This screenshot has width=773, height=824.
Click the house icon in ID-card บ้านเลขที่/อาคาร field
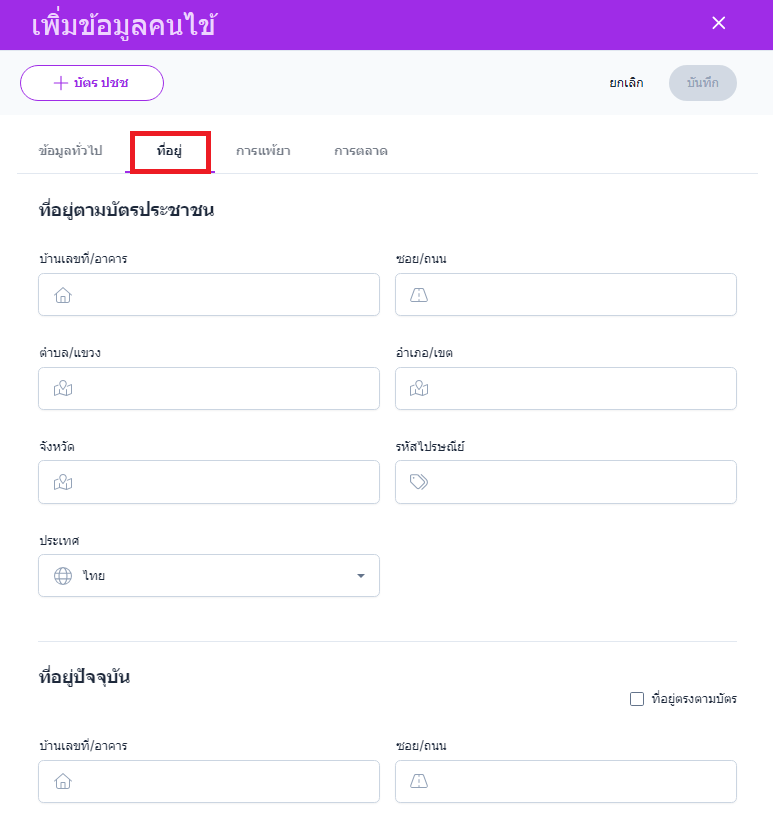point(63,295)
